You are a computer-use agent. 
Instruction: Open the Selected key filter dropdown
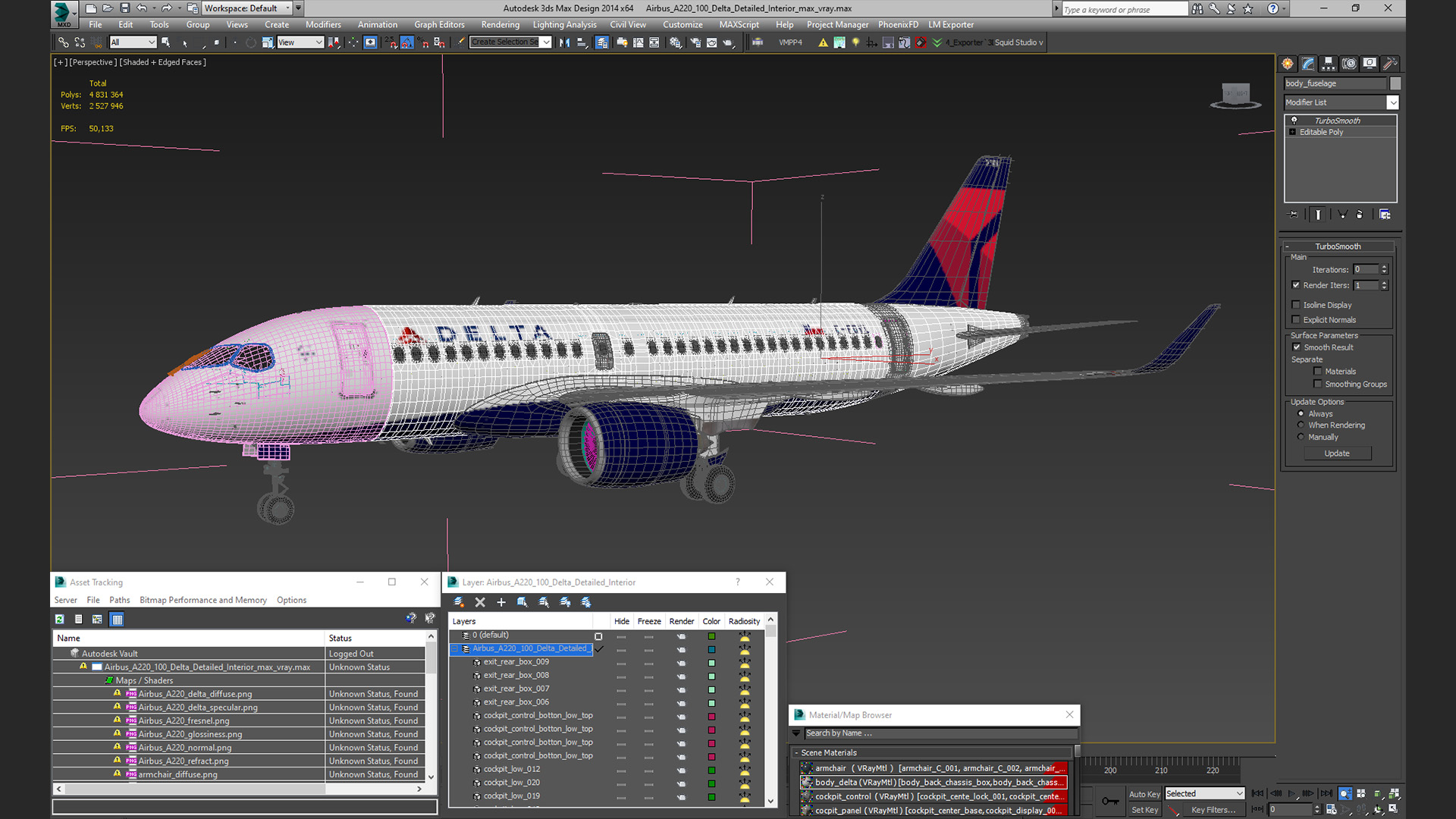(1205, 794)
